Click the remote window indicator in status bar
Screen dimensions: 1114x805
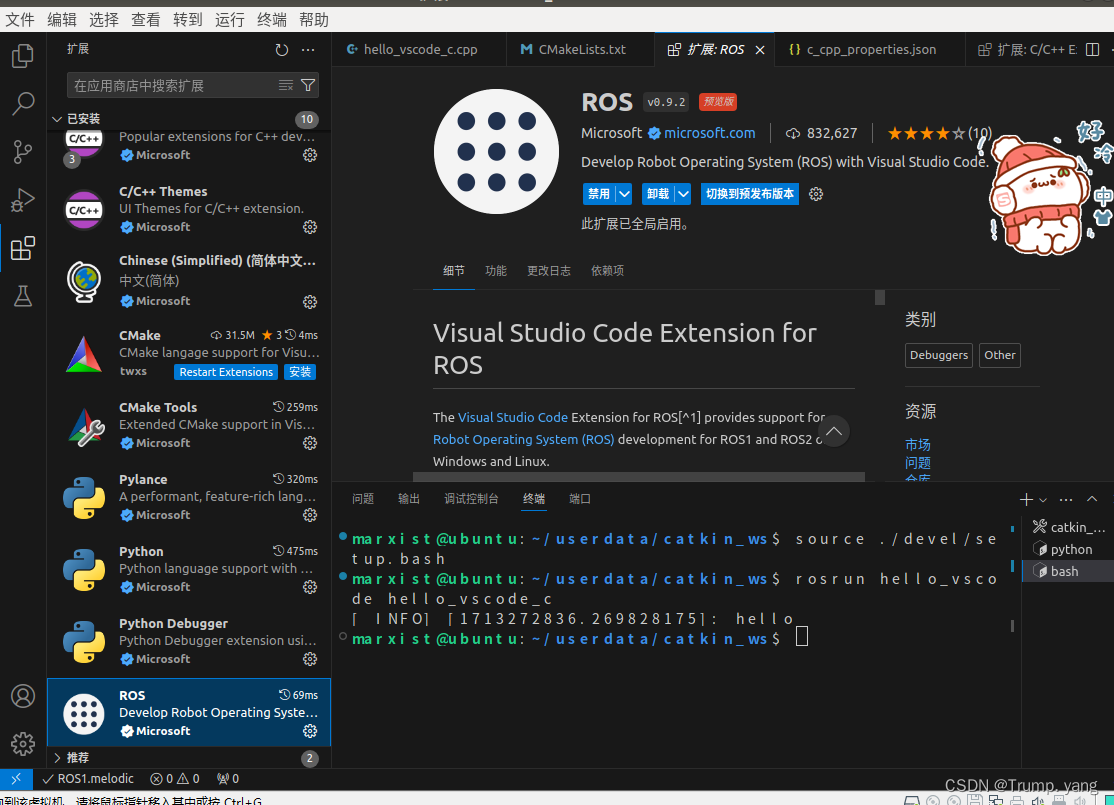point(16,779)
